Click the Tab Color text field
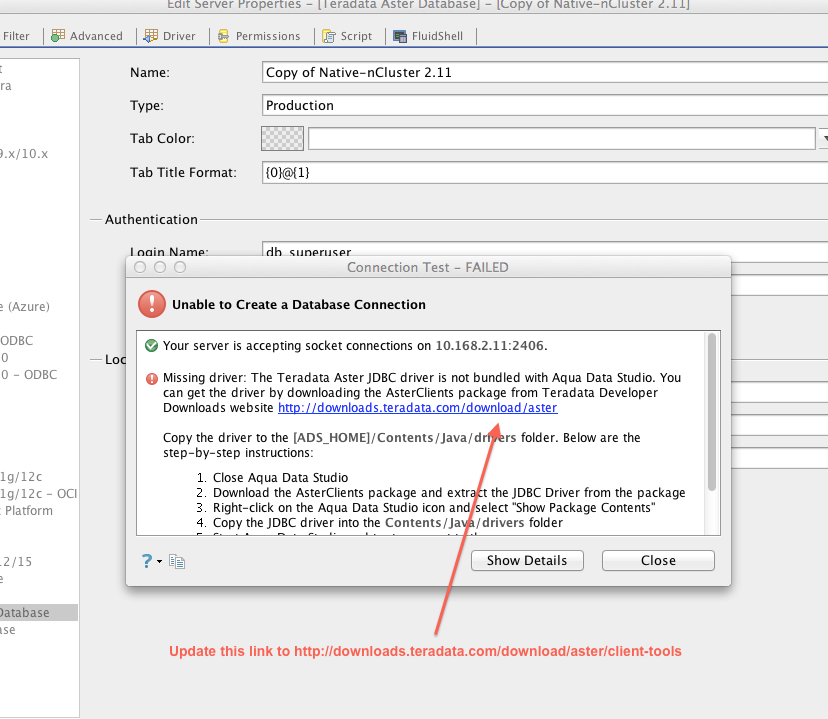 [562, 138]
